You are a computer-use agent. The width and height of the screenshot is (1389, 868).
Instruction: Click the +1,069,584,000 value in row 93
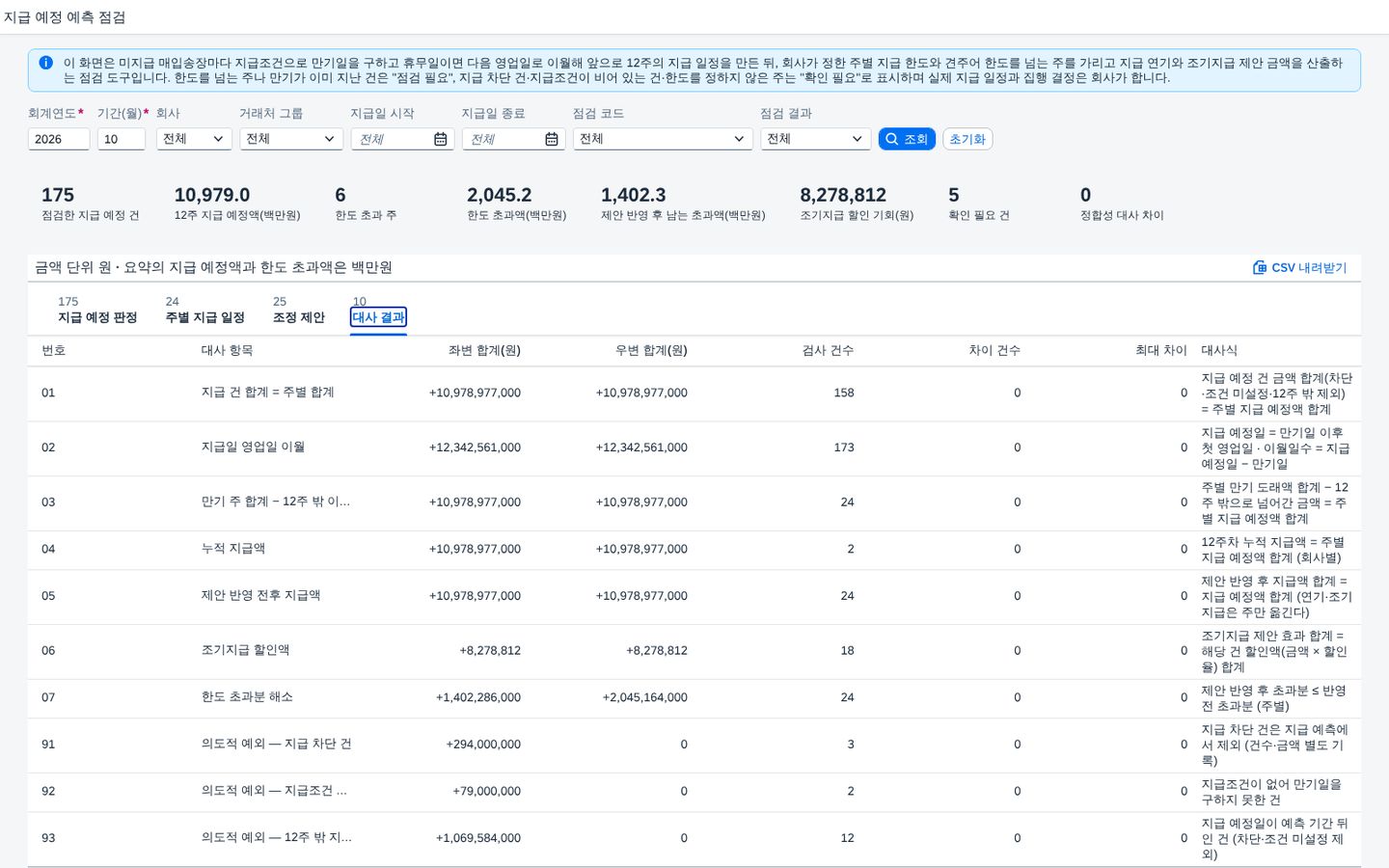pyautogui.click(x=478, y=838)
